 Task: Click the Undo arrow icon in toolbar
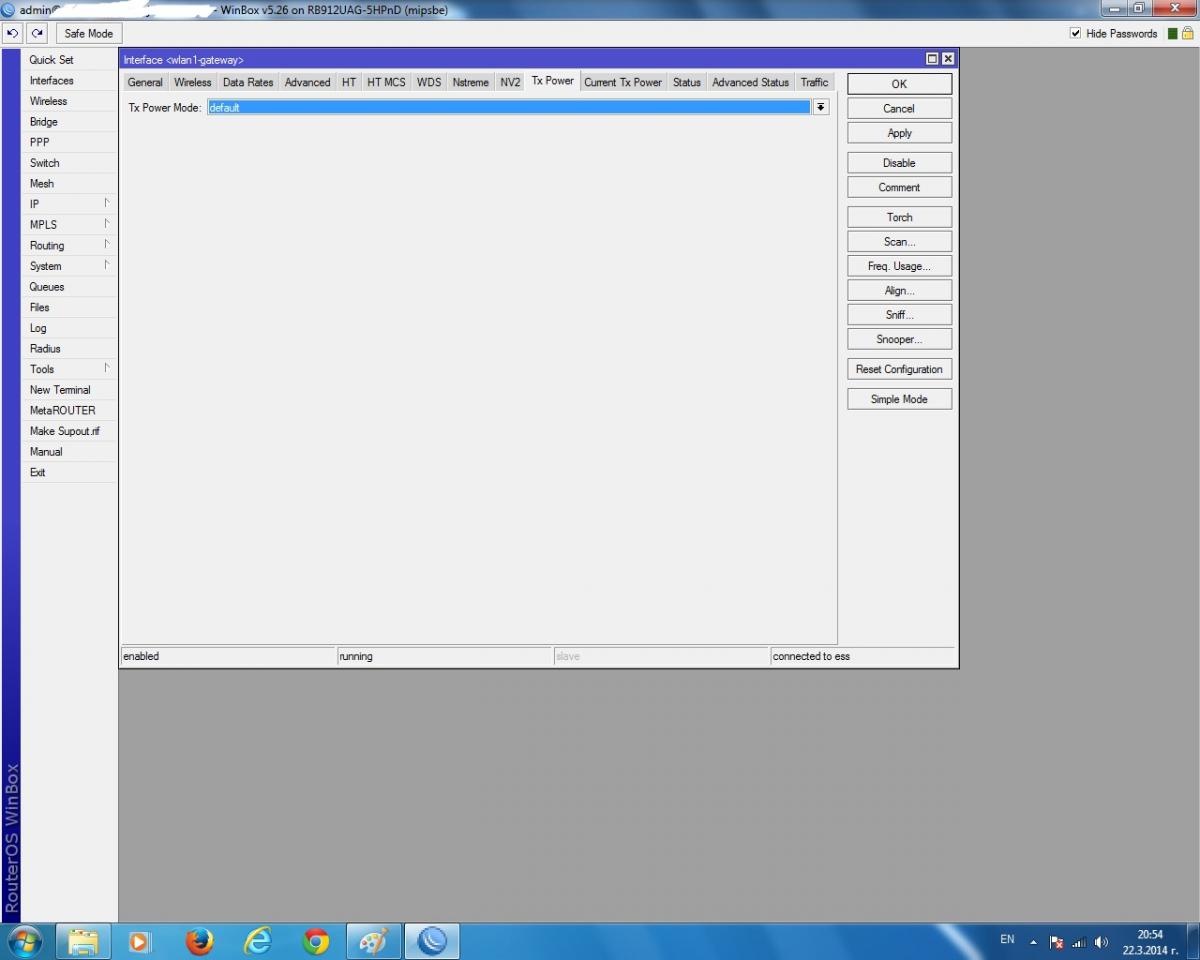(13, 34)
